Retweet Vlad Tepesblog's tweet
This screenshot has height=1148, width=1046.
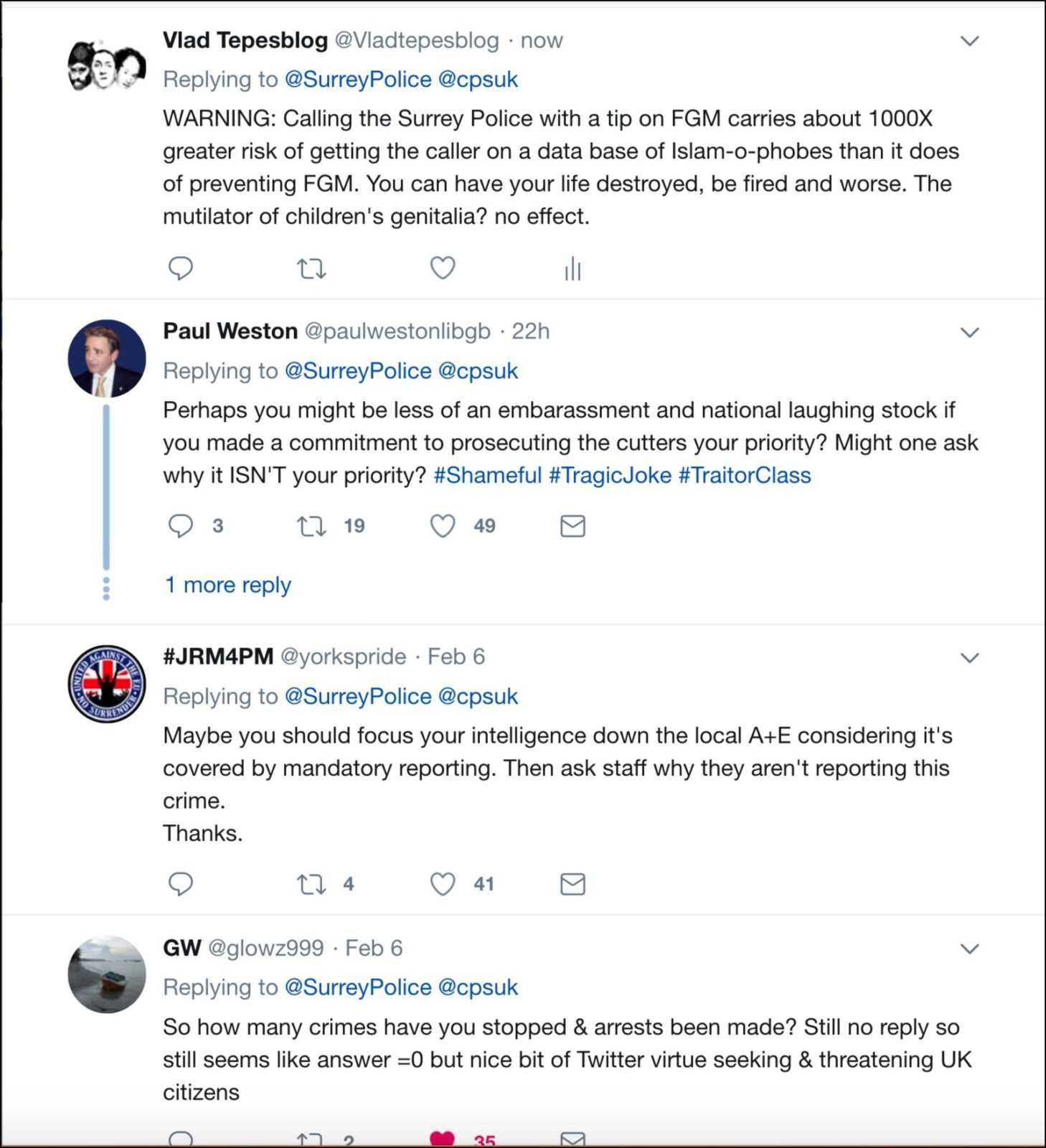tap(311, 269)
